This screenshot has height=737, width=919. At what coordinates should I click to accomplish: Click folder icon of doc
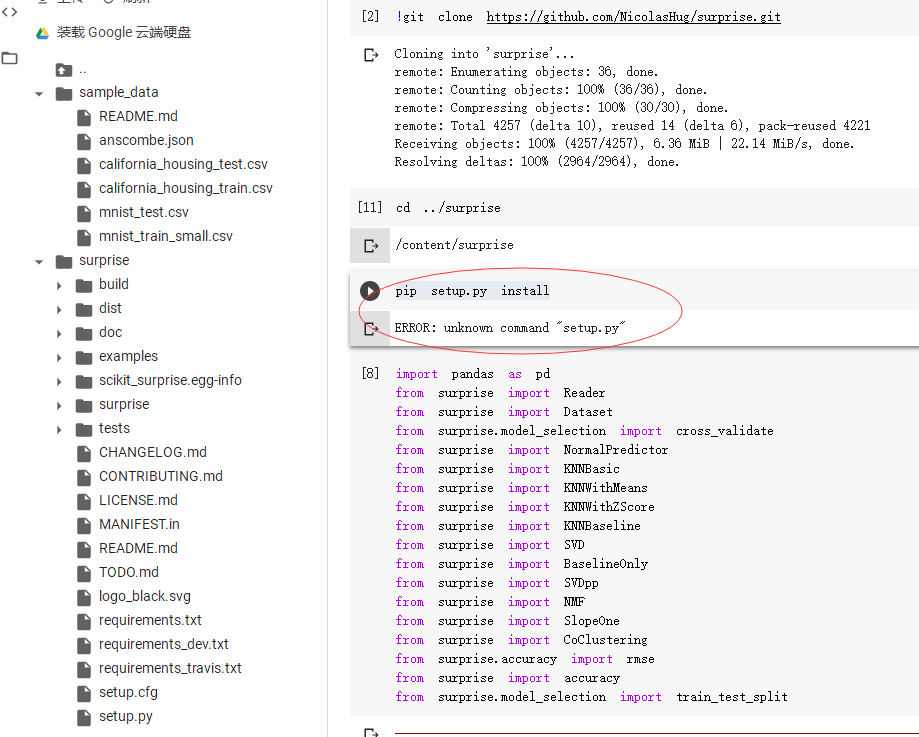click(84, 334)
